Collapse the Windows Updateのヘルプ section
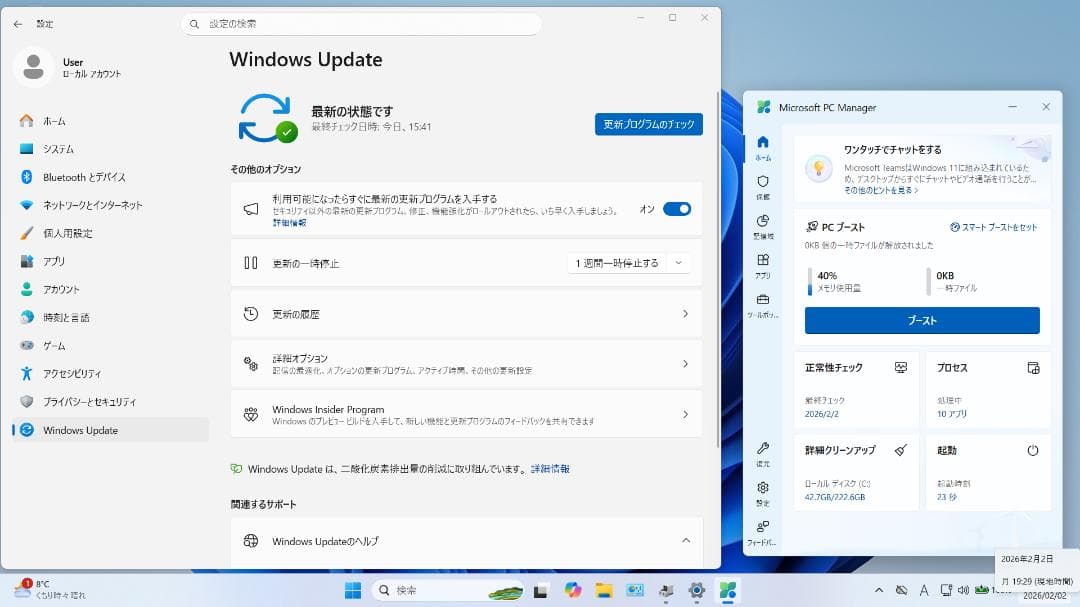1080x607 pixels. (685, 541)
